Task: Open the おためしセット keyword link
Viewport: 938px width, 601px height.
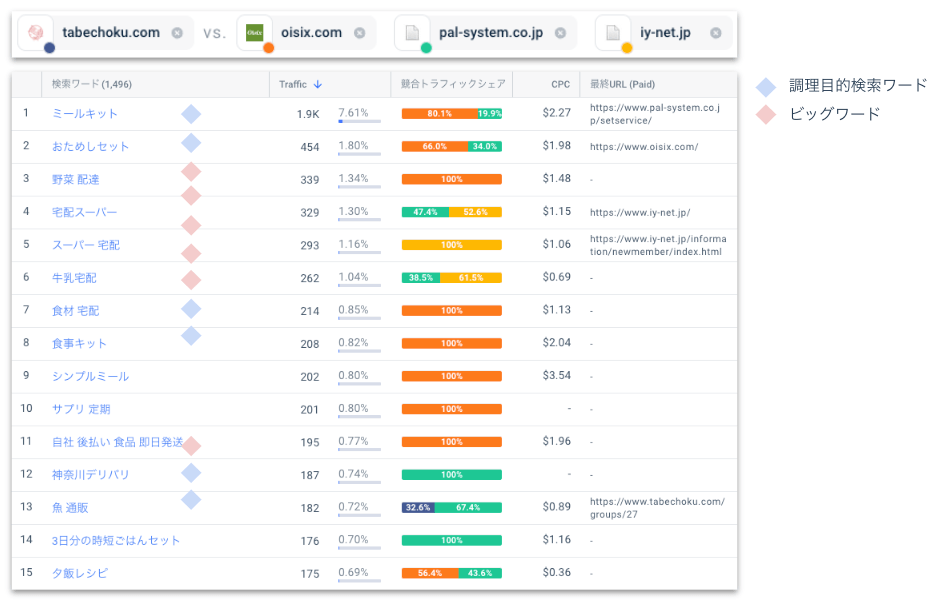Action: [x=91, y=147]
